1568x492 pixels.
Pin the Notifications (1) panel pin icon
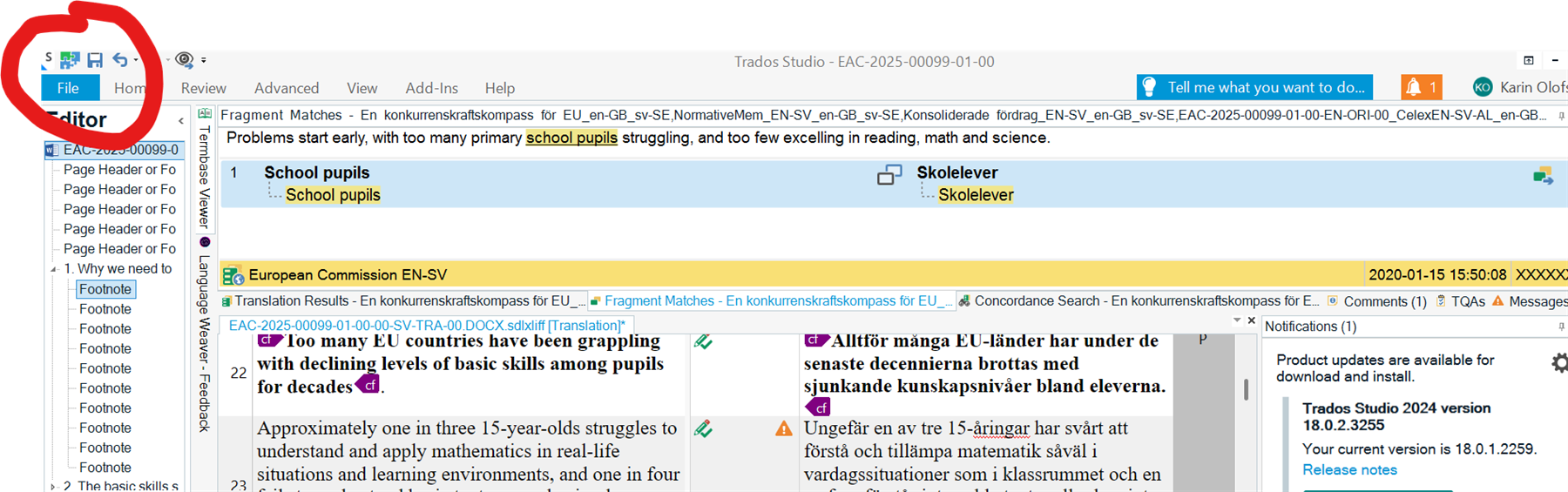[1562, 327]
